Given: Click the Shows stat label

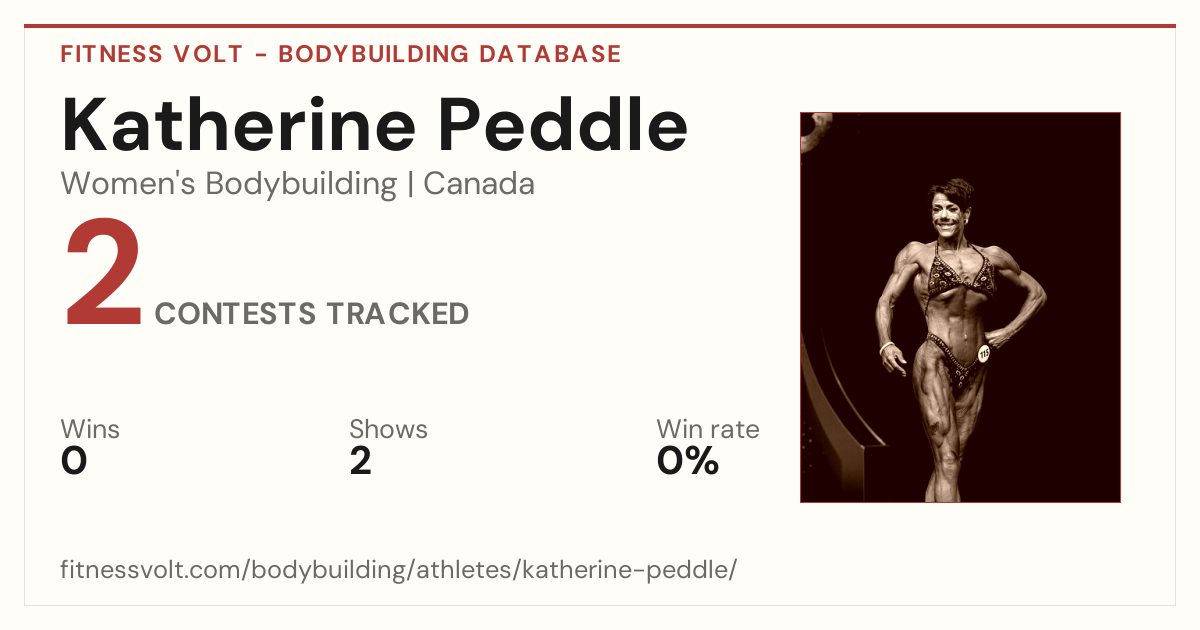Looking at the screenshot, I should [388, 430].
